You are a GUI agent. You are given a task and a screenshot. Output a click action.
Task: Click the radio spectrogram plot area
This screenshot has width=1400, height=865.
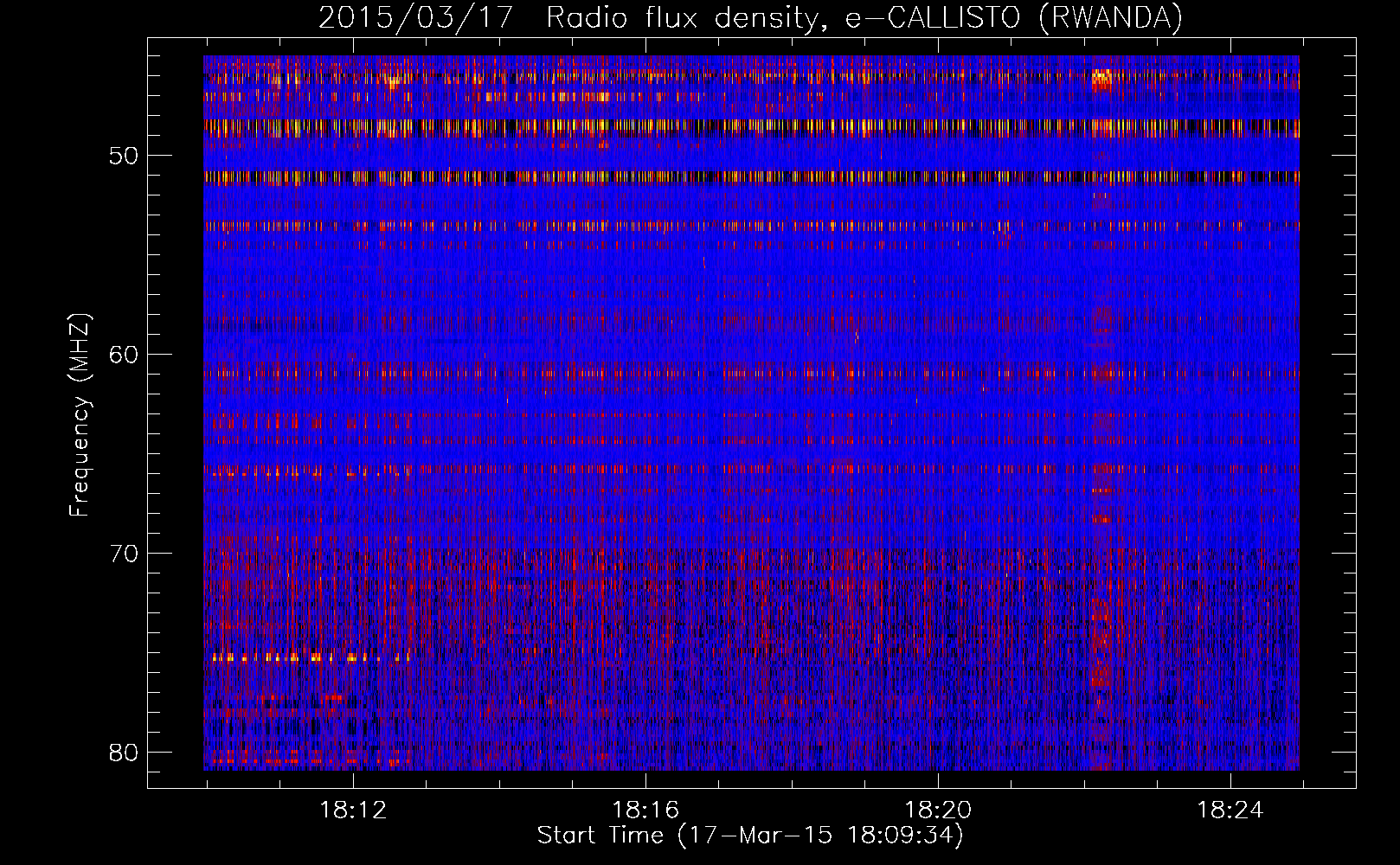click(x=751, y=413)
